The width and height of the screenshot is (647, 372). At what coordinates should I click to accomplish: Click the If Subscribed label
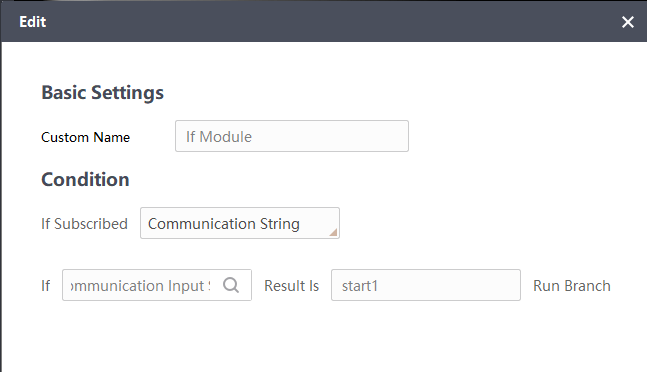[84, 224]
